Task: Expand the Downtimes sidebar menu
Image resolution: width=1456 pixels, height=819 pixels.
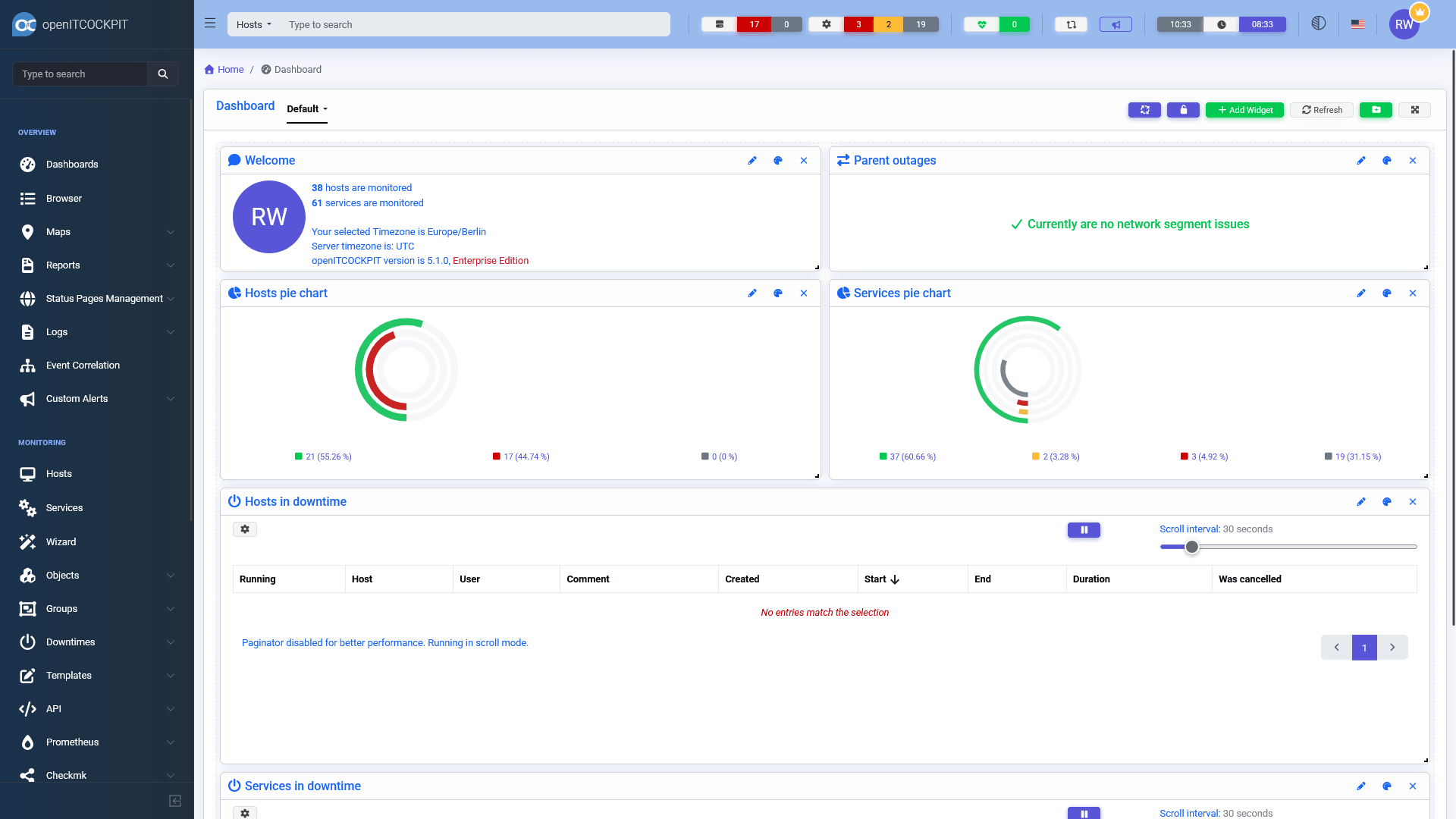Action: click(97, 642)
